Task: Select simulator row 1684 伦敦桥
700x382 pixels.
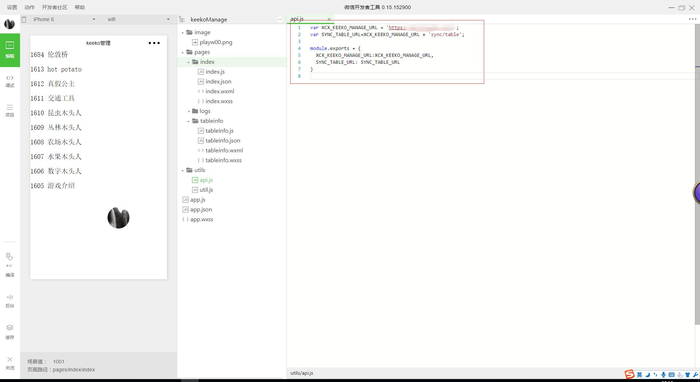Action: tap(98, 54)
